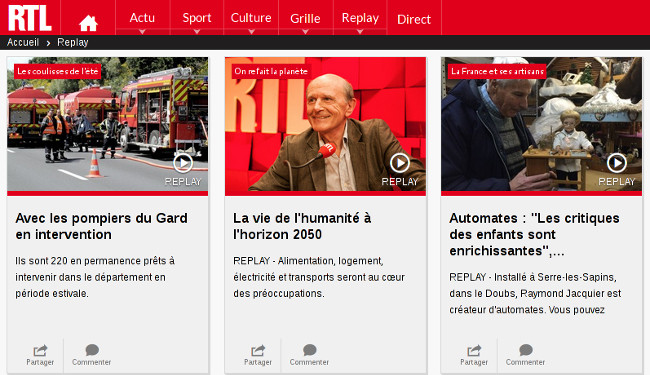
Task: Play the Gard firefighters replay video
Action: [x=183, y=163]
